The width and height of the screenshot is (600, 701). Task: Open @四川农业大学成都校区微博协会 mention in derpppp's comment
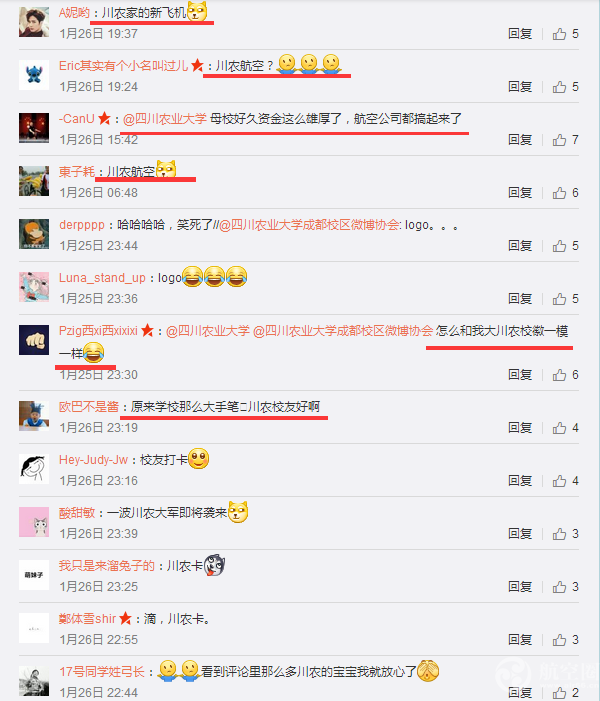(x=309, y=225)
